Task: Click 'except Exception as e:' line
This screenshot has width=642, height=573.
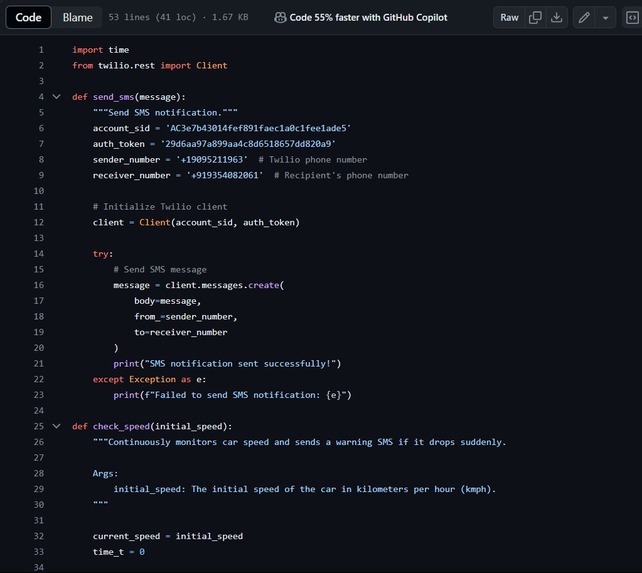Action: pos(149,379)
